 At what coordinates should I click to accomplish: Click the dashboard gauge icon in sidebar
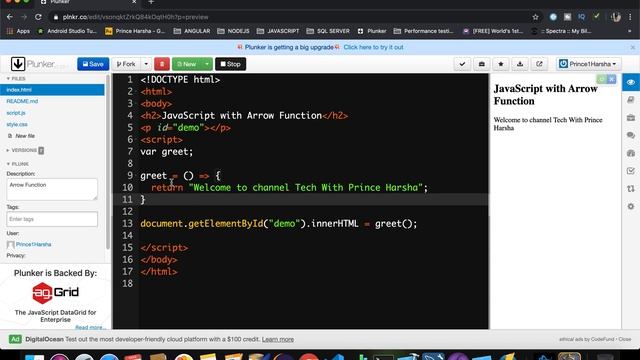click(631, 153)
